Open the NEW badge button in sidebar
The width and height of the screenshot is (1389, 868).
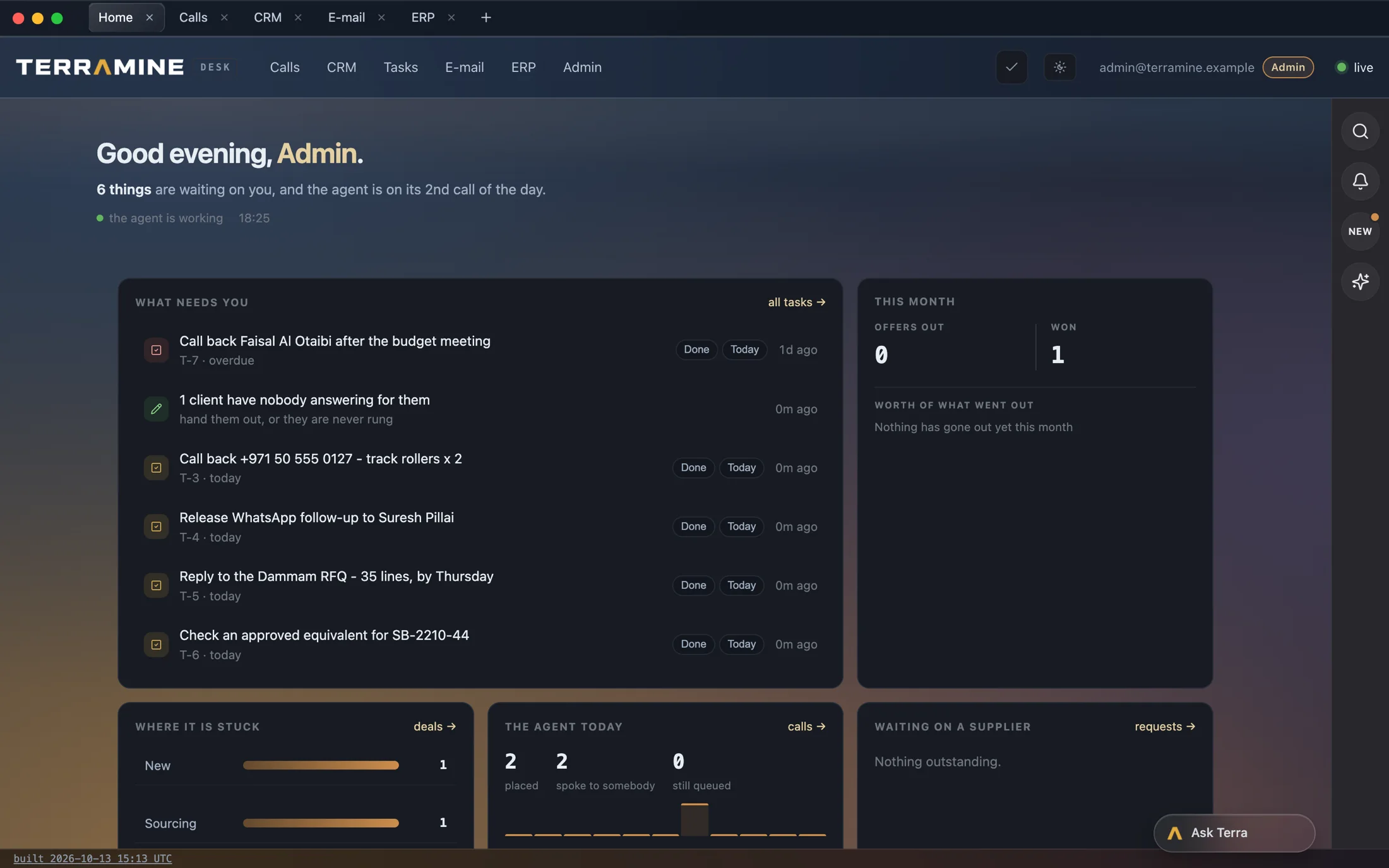(1360, 231)
